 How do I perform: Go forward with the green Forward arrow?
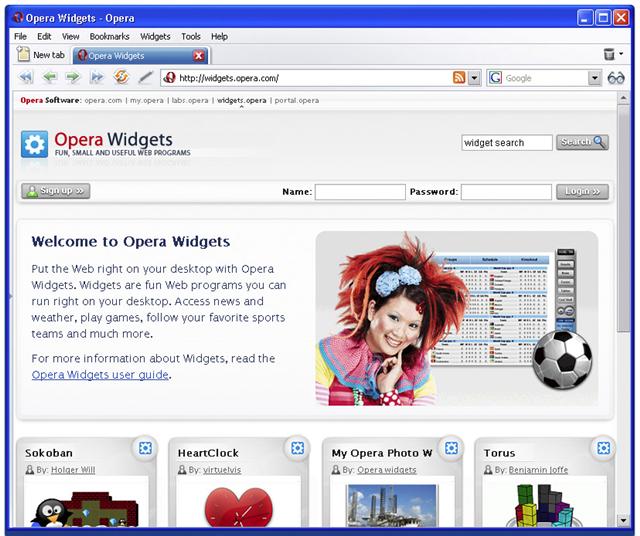tap(73, 77)
